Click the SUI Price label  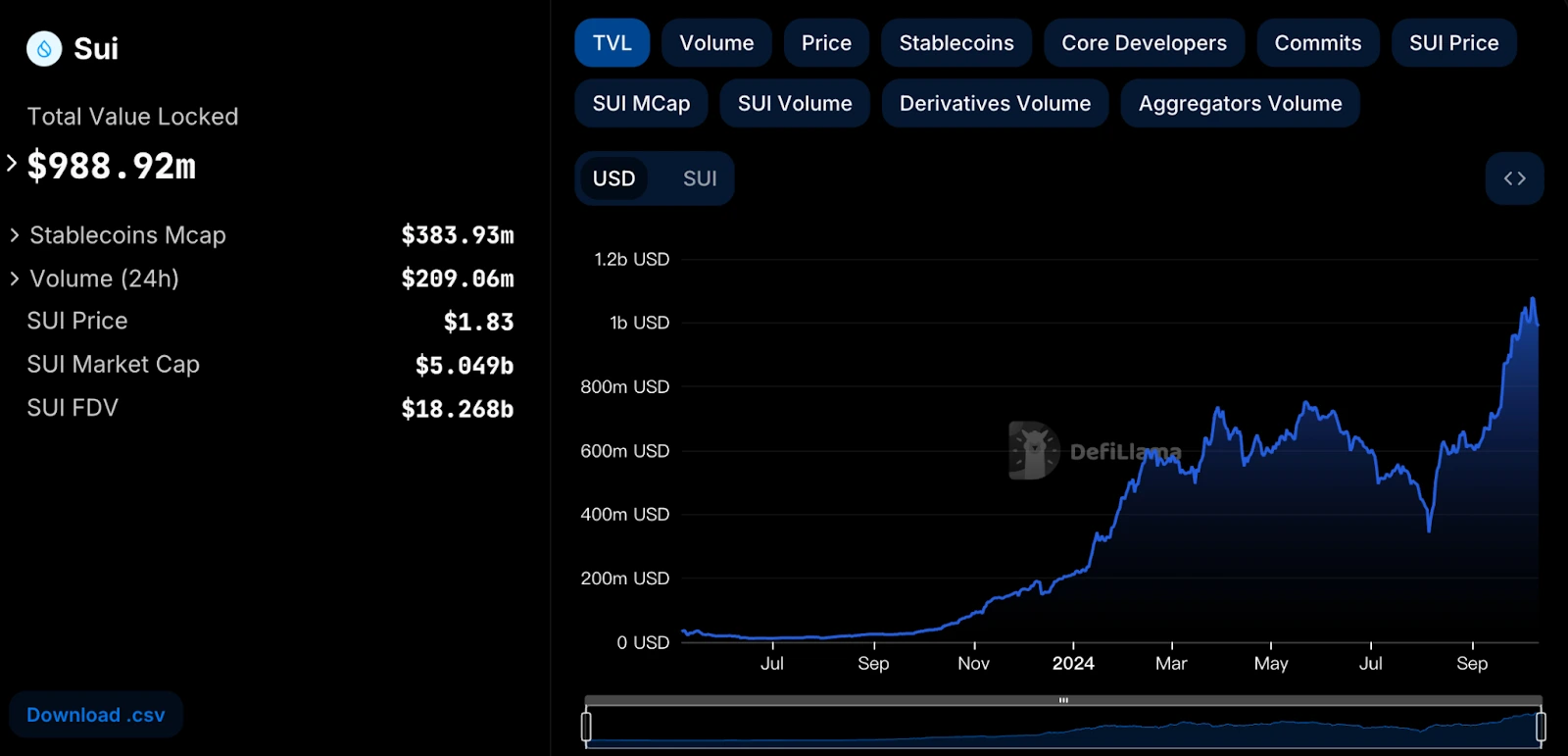coord(77,321)
